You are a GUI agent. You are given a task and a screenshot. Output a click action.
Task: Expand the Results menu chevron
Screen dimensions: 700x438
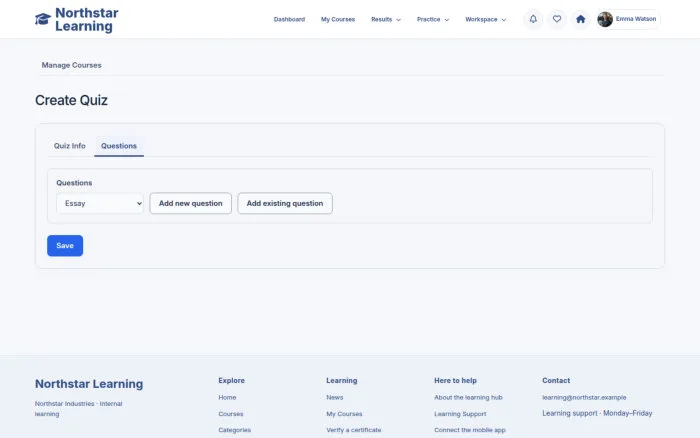(399, 20)
